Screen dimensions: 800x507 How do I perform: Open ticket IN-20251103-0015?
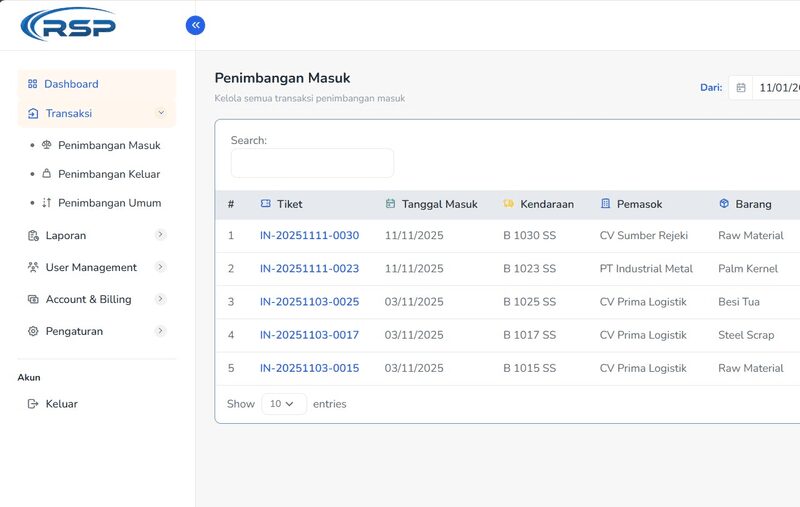point(309,368)
